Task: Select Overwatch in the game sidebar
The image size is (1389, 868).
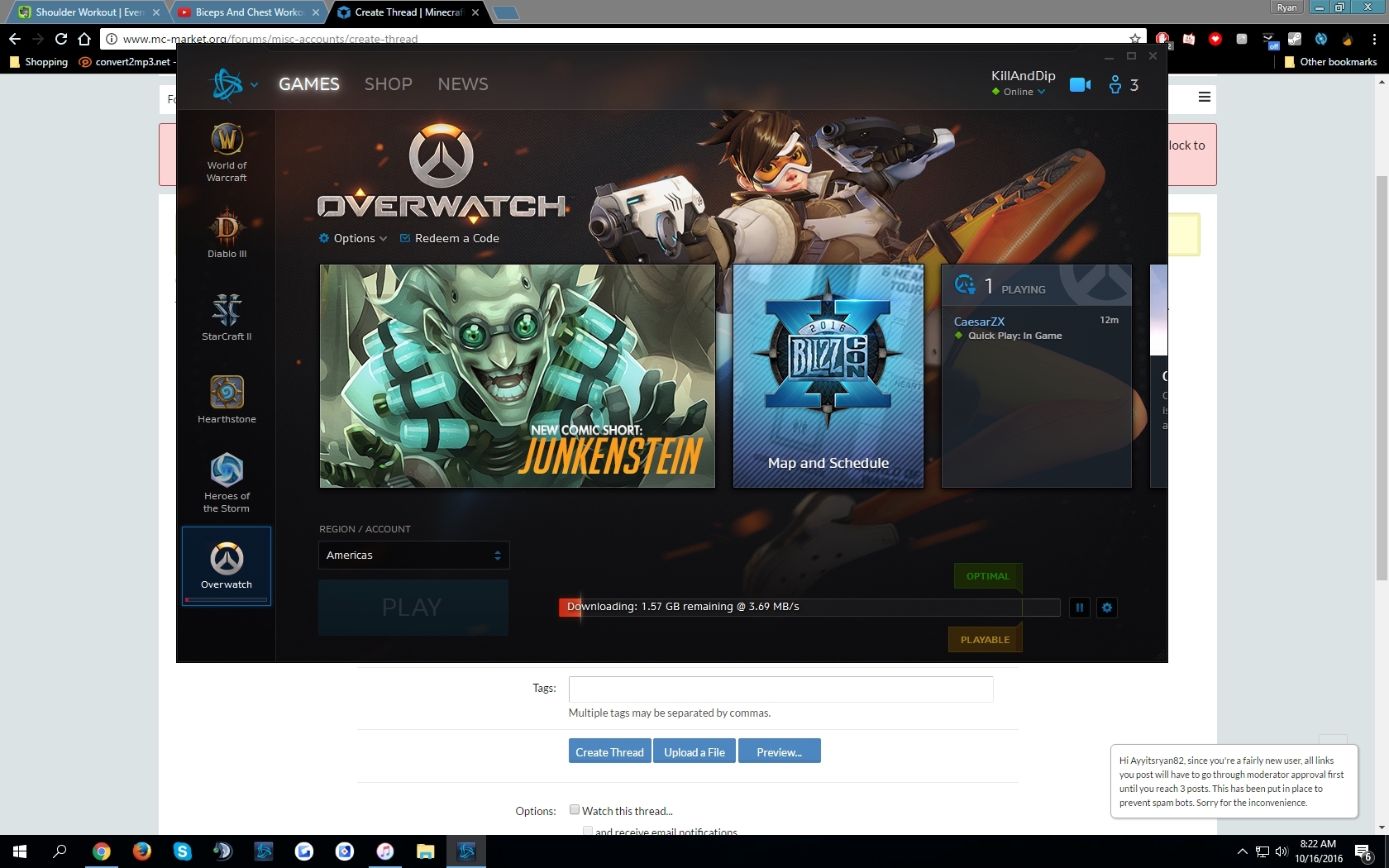Action: coord(227,565)
